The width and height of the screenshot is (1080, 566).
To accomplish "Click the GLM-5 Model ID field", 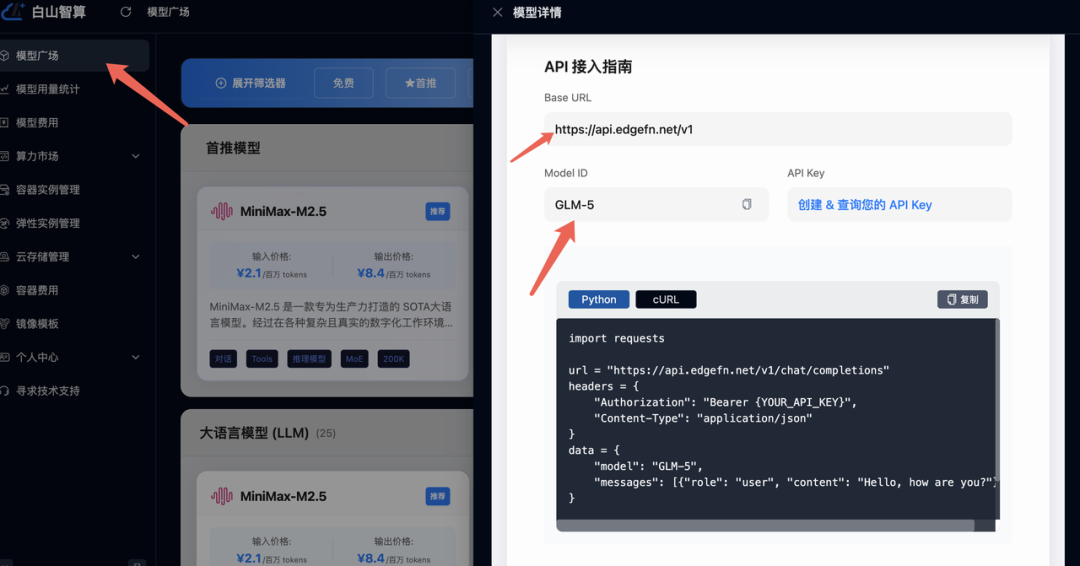I will pos(656,205).
